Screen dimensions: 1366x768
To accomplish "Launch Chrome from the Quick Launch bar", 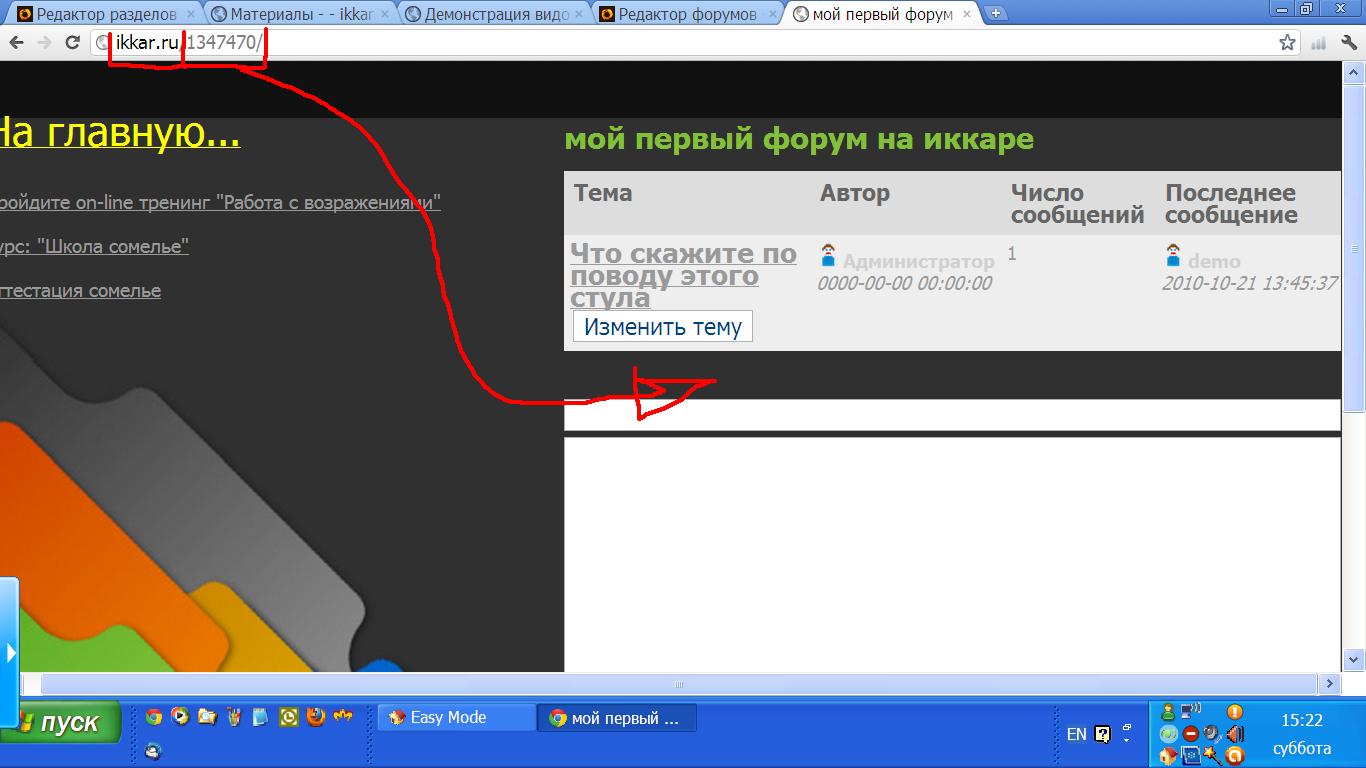I will pyautogui.click(x=153, y=717).
